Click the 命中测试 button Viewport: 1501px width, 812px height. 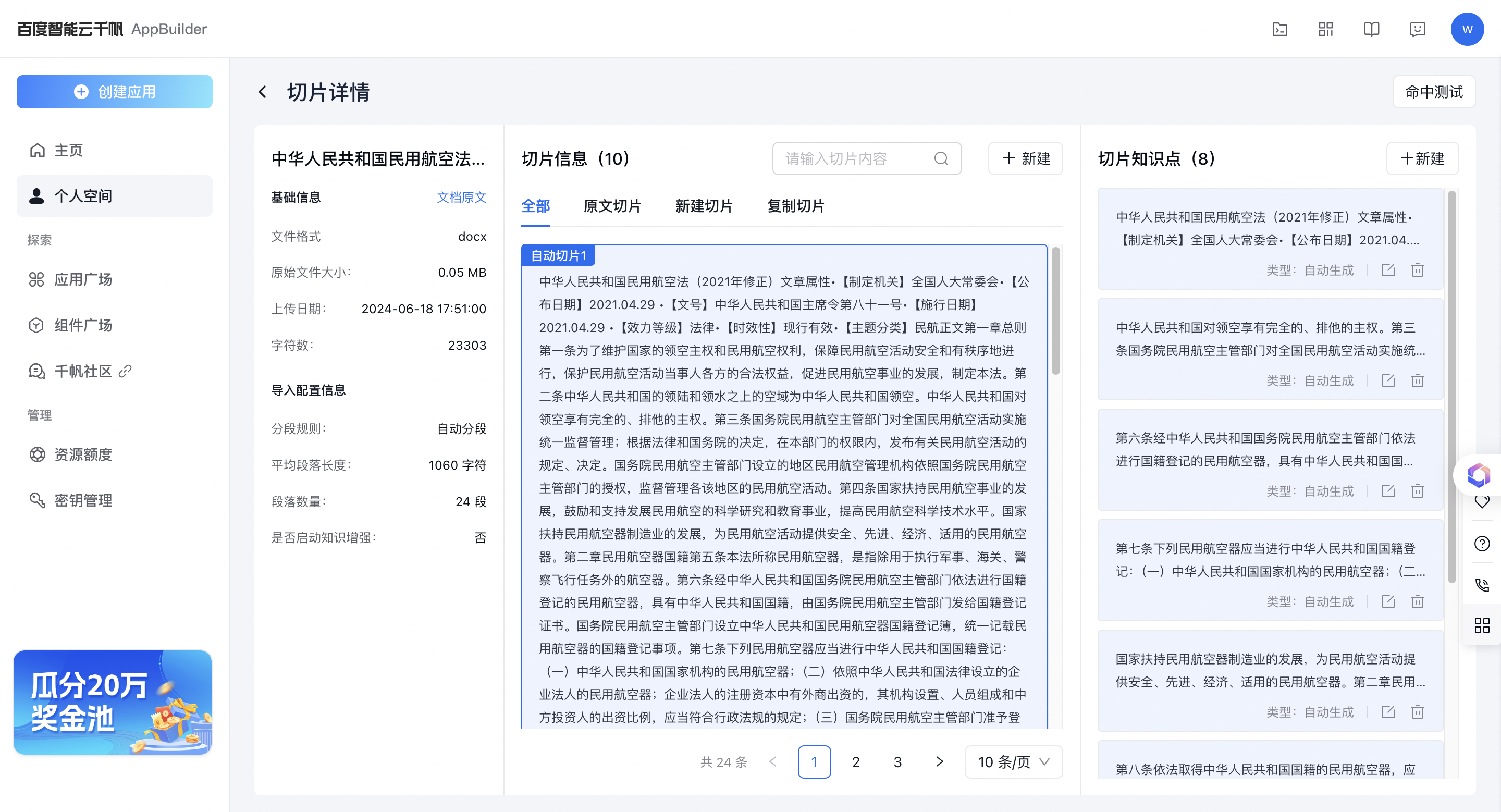tap(1433, 92)
